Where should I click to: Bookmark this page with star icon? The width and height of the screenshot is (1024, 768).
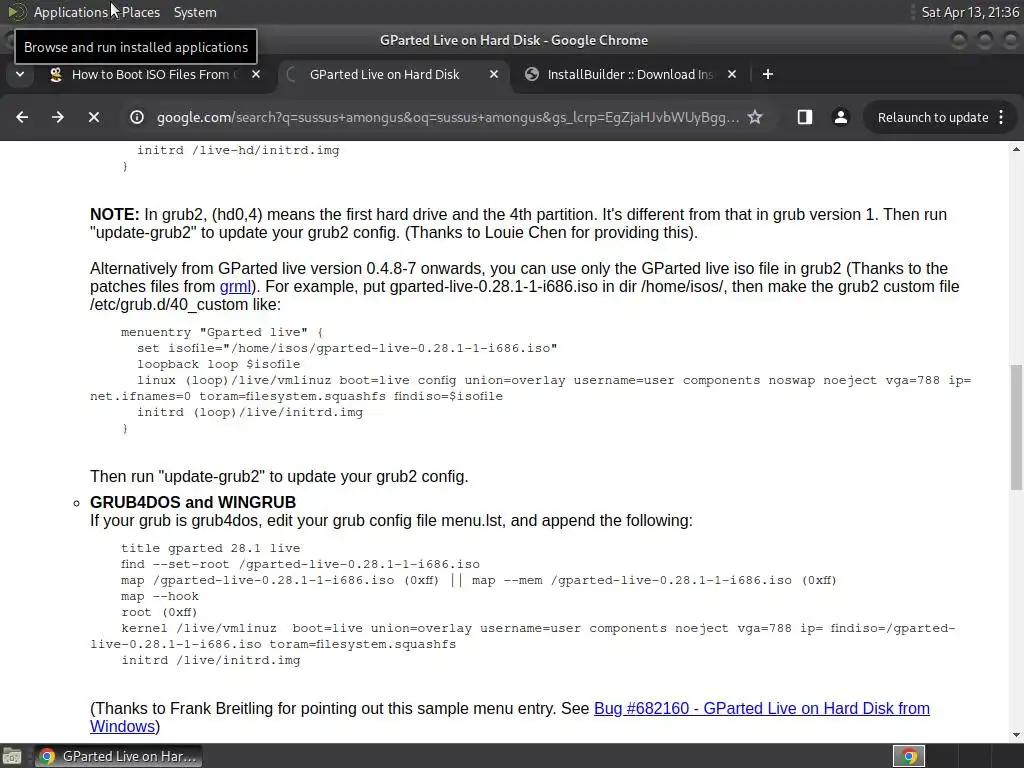point(755,117)
